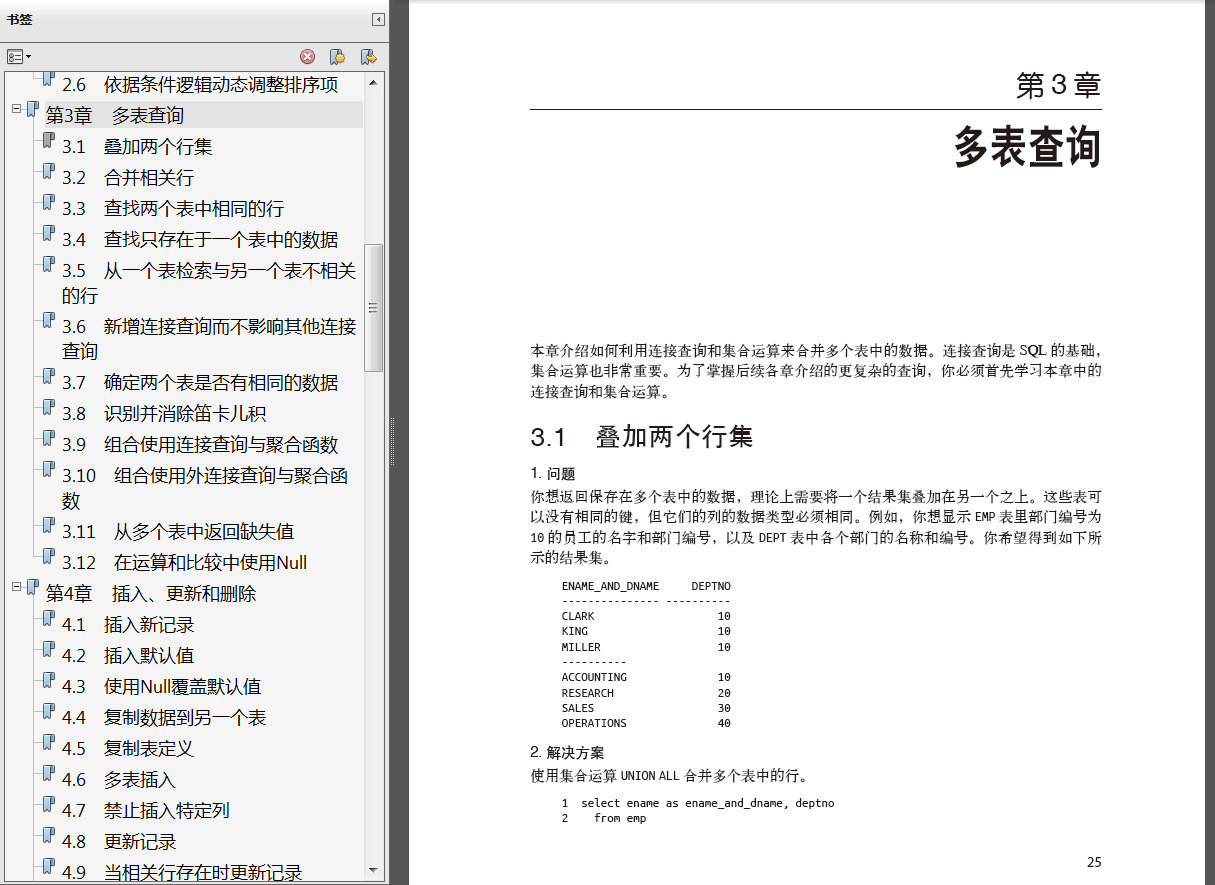Go to bookmark 3.2 合并相关行
This screenshot has height=885, width=1215.
(x=128, y=178)
